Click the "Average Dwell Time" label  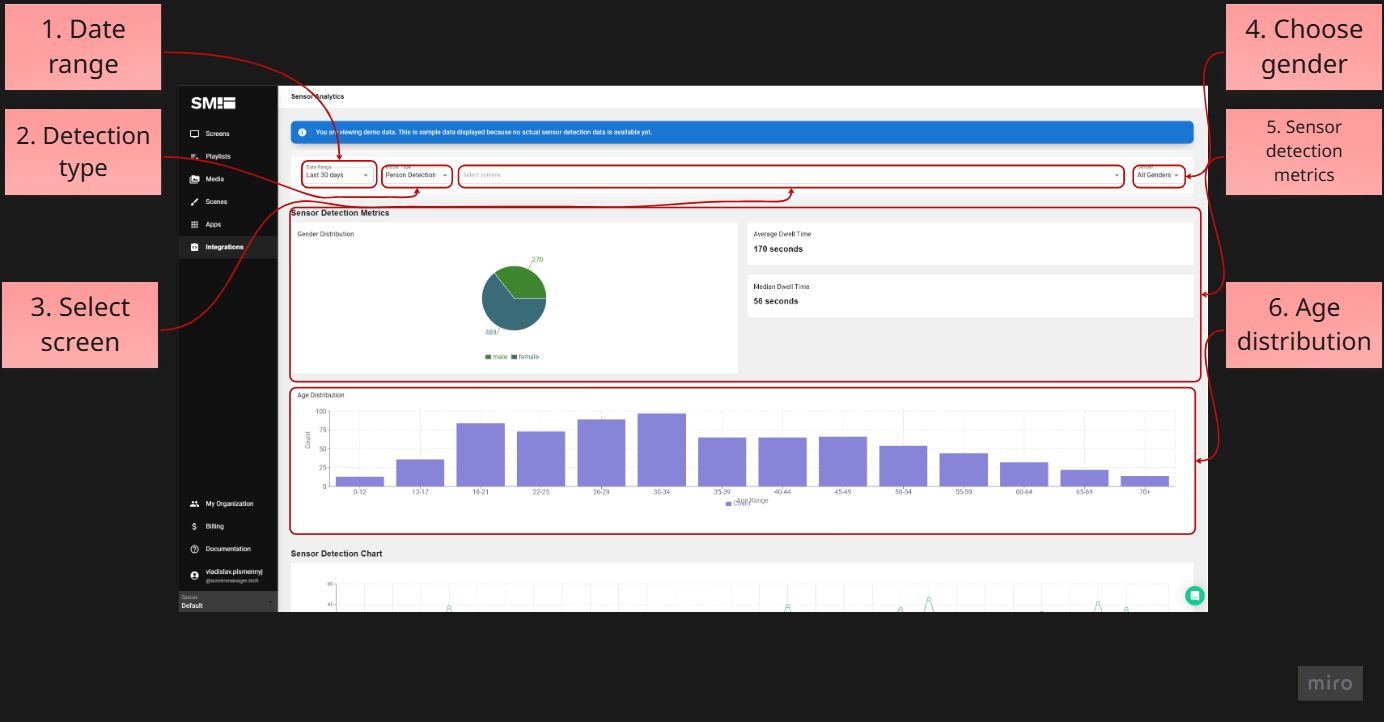point(783,234)
